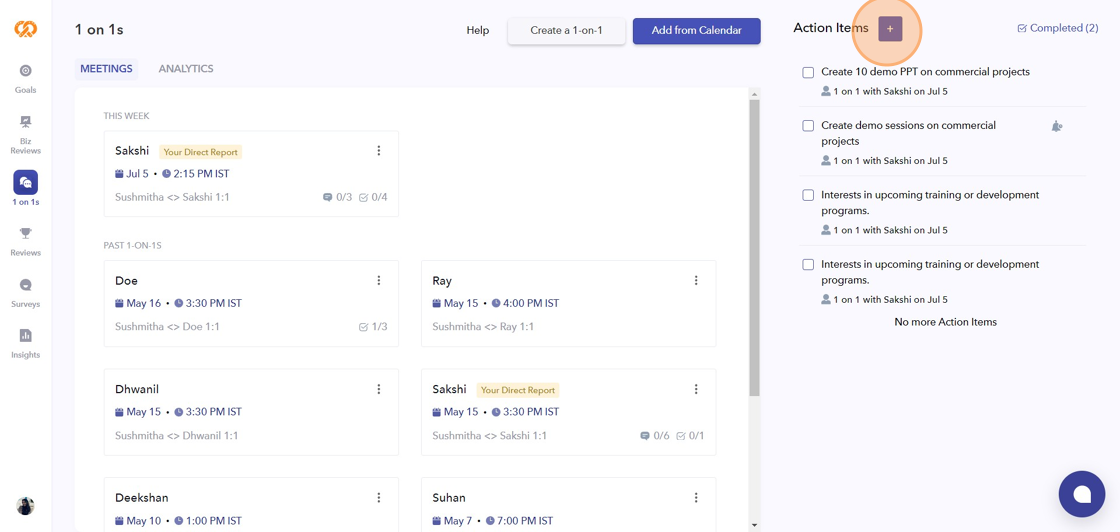The width and height of the screenshot is (1120, 532).
Task: Open Goals in the sidebar
Action: click(26, 79)
